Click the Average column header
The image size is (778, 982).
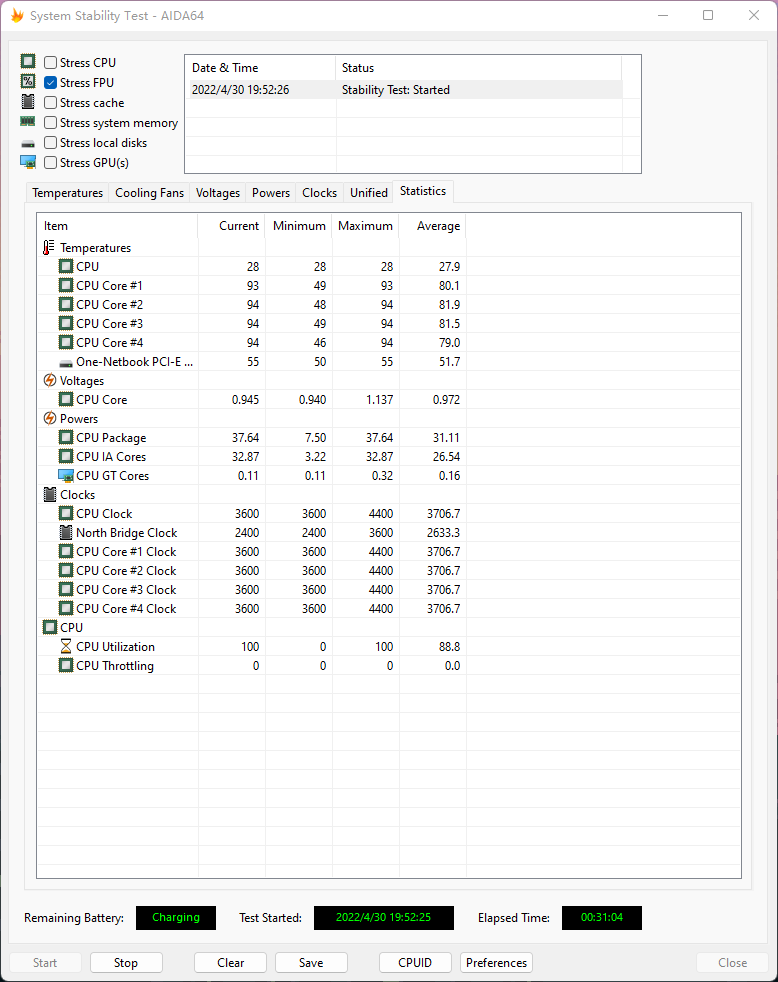click(433, 226)
